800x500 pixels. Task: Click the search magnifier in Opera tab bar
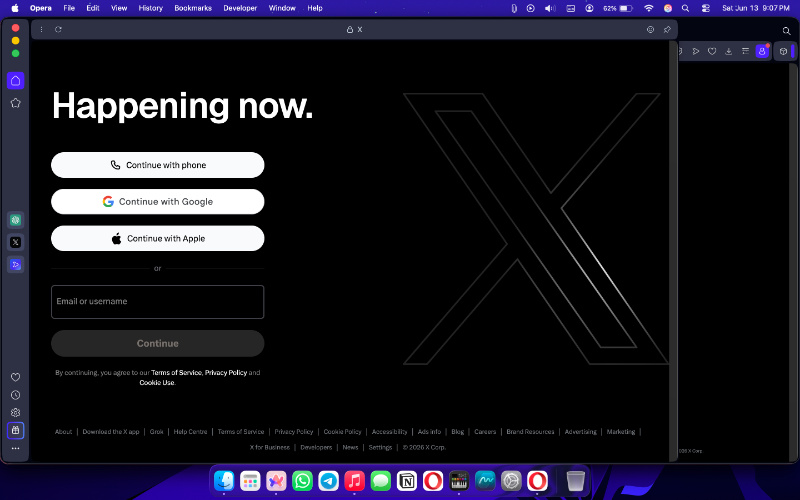pyautogui.click(x=786, y=31)
